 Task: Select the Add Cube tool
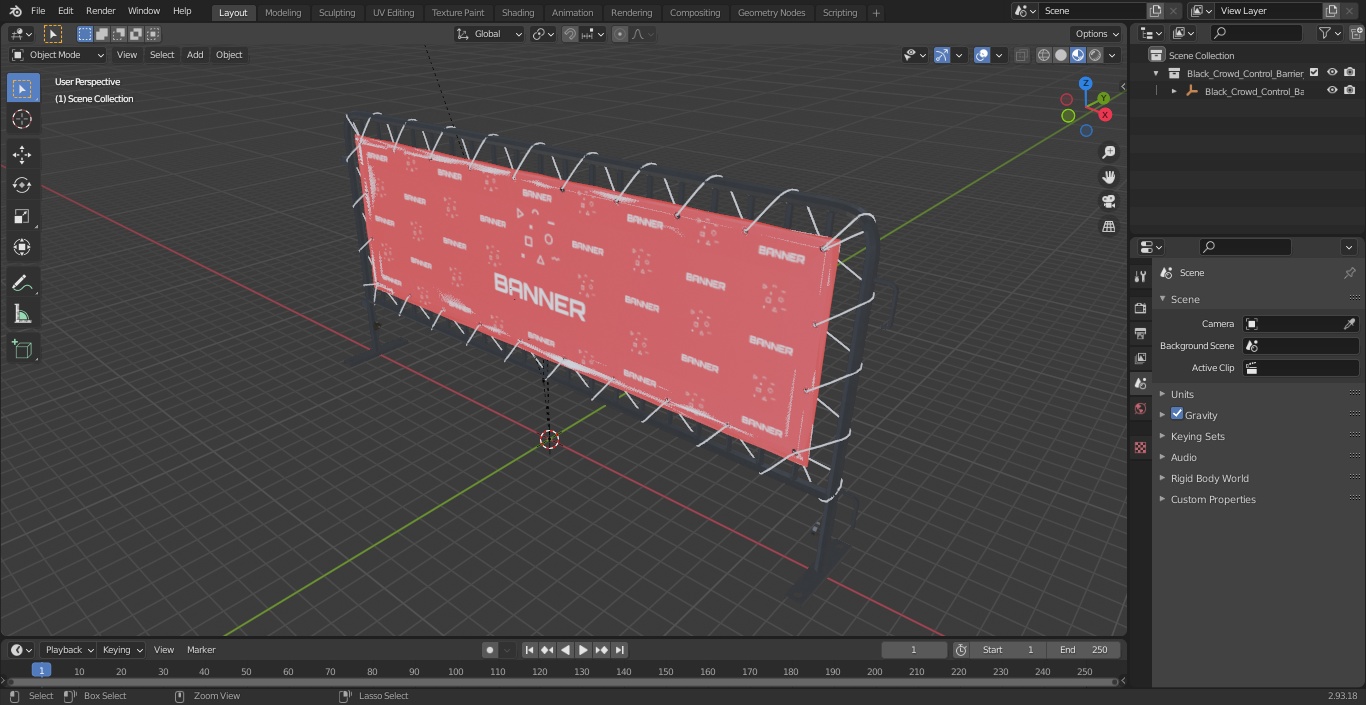tap(22, 350)
